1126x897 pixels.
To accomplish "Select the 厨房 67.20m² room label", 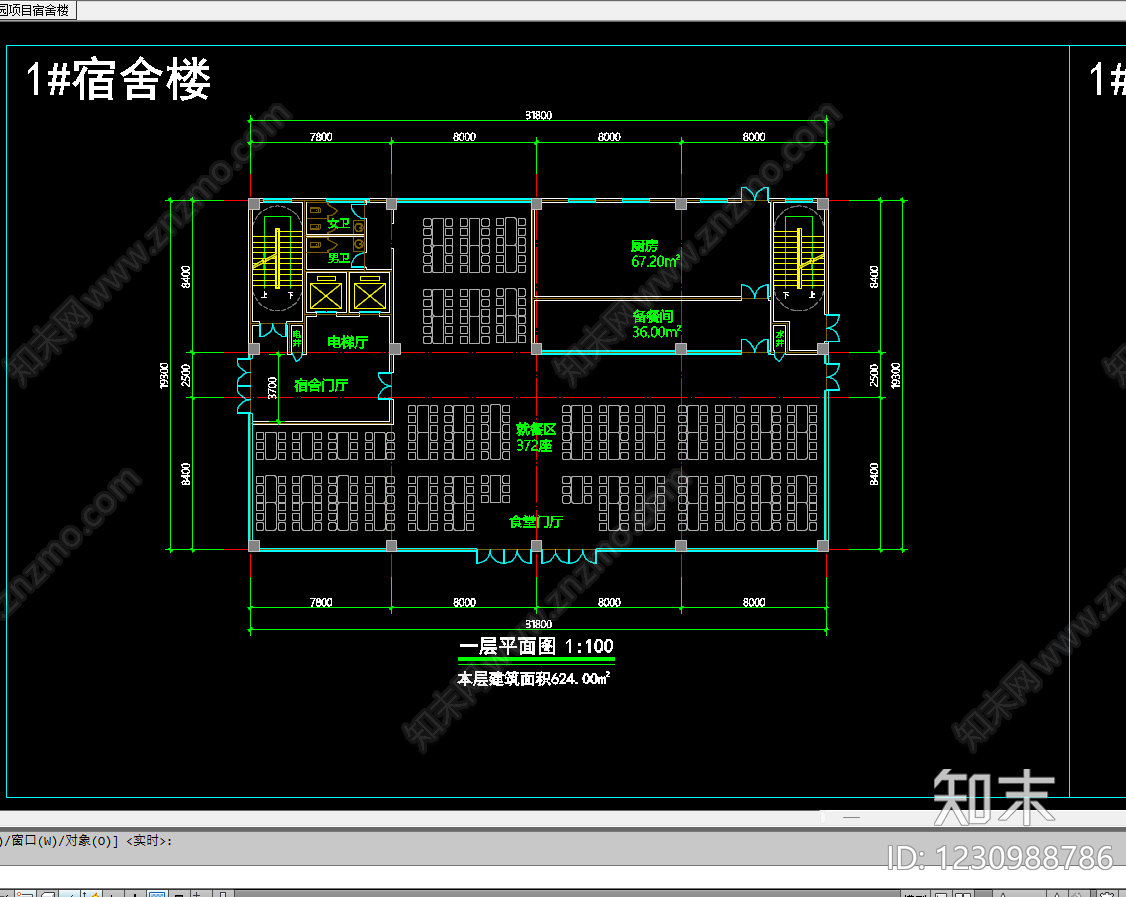I will point(655,254).
